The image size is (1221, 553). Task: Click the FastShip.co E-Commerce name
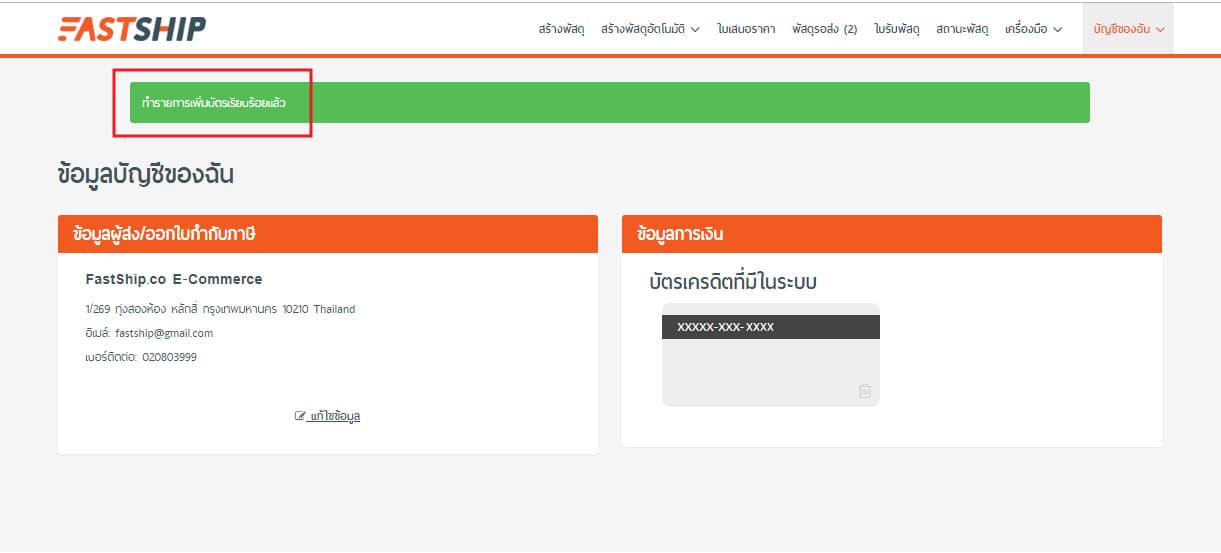pyautogui.click(x=174, y=279)
